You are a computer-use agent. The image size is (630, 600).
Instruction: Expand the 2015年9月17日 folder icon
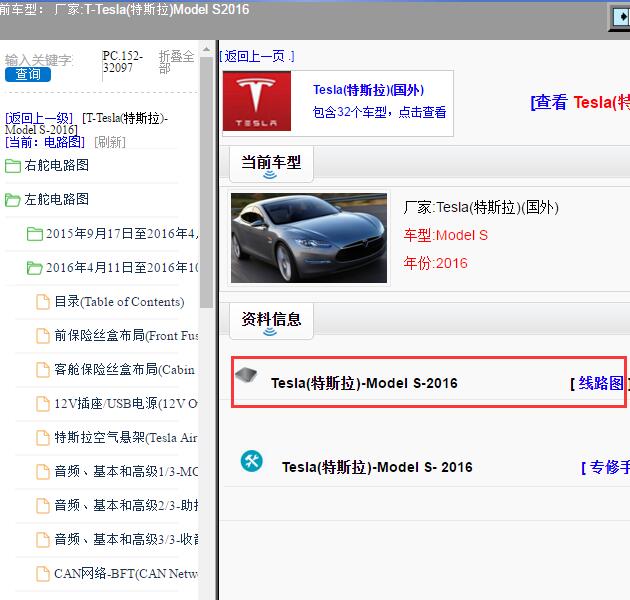tap(35, 234)
